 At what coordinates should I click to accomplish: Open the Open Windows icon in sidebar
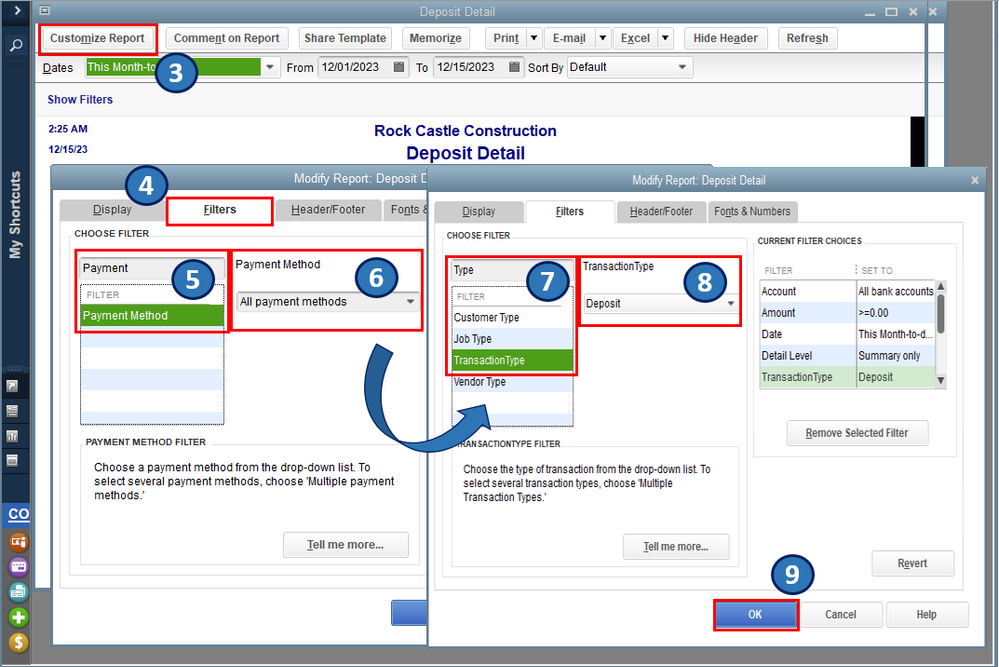(12, 461)
